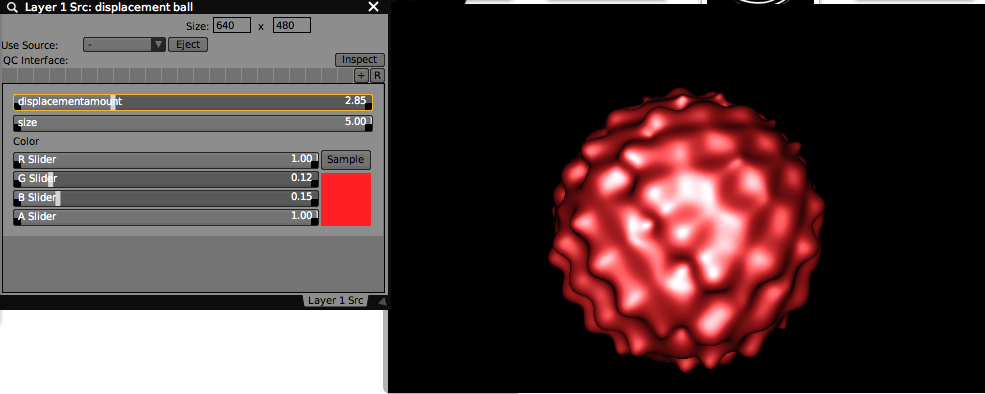The image size is (985, 394).
Task: Adjust the A Slider
Action: [x=166, y=217]
